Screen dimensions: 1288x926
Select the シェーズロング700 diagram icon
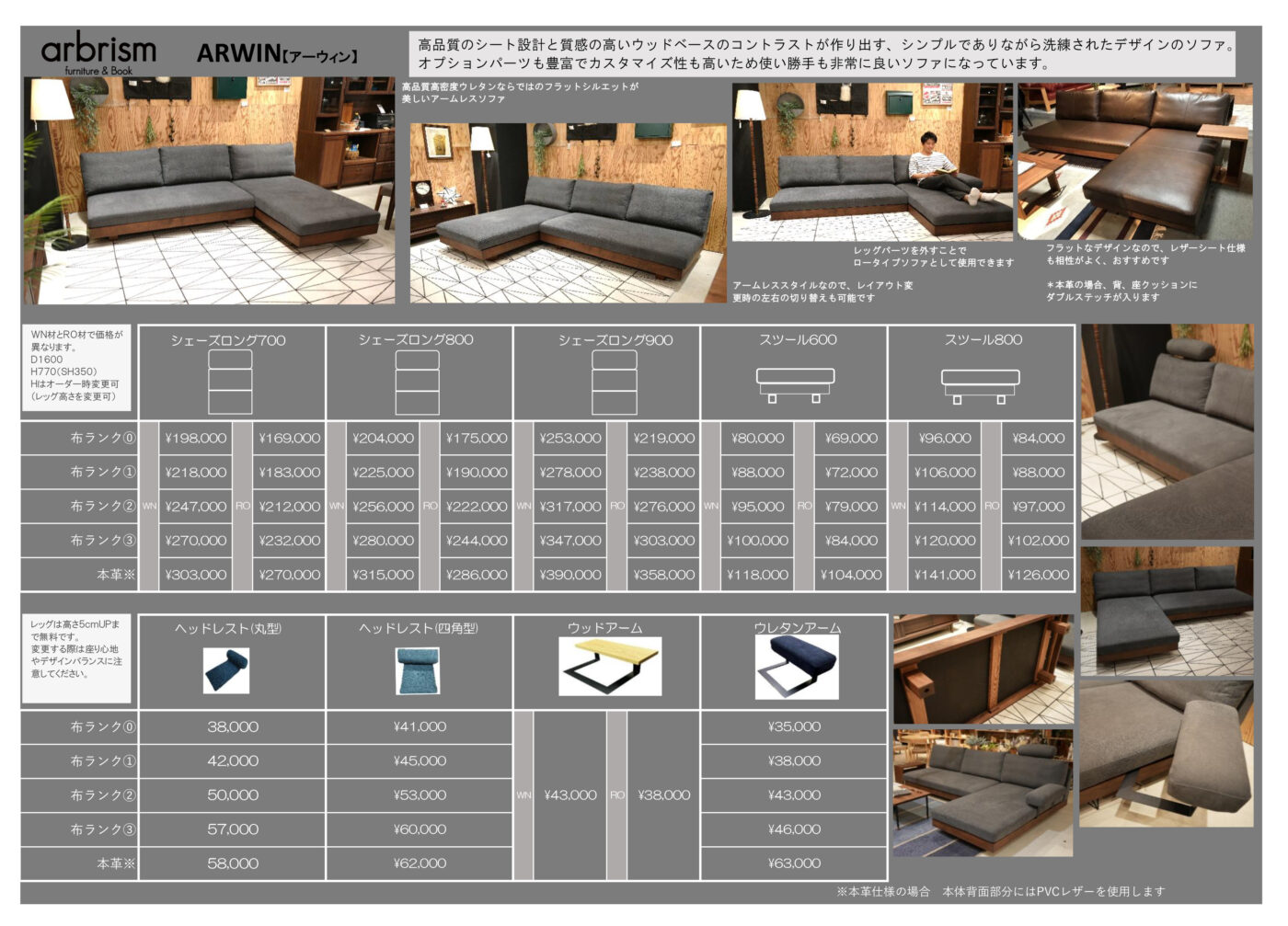230,383
